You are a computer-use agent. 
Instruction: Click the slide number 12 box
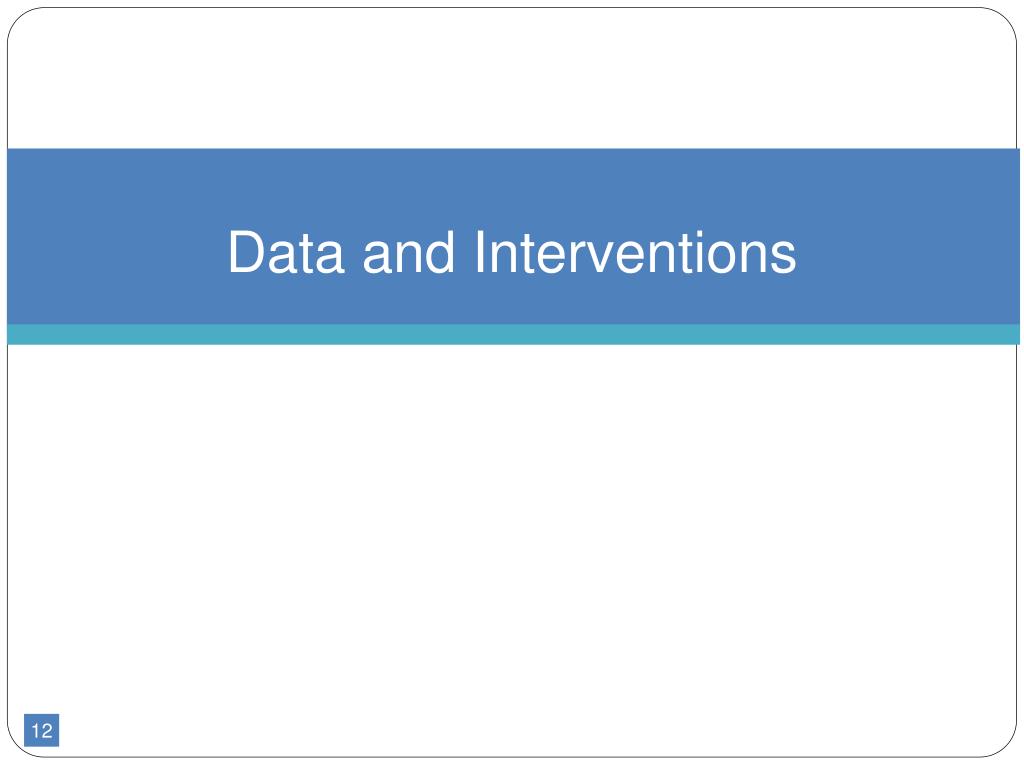[41, 729]
